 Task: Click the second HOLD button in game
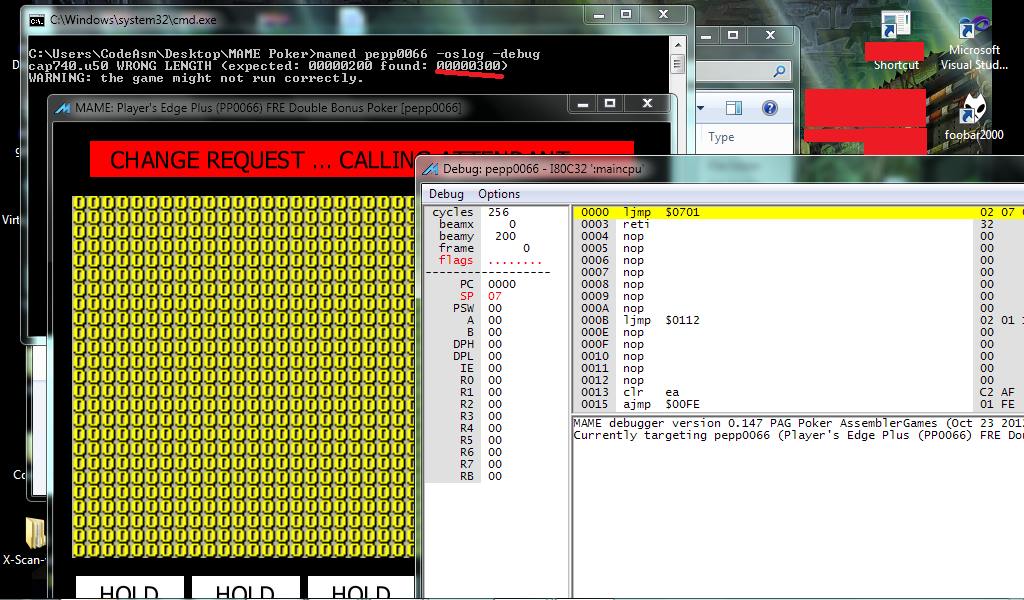tap(245, 588)
